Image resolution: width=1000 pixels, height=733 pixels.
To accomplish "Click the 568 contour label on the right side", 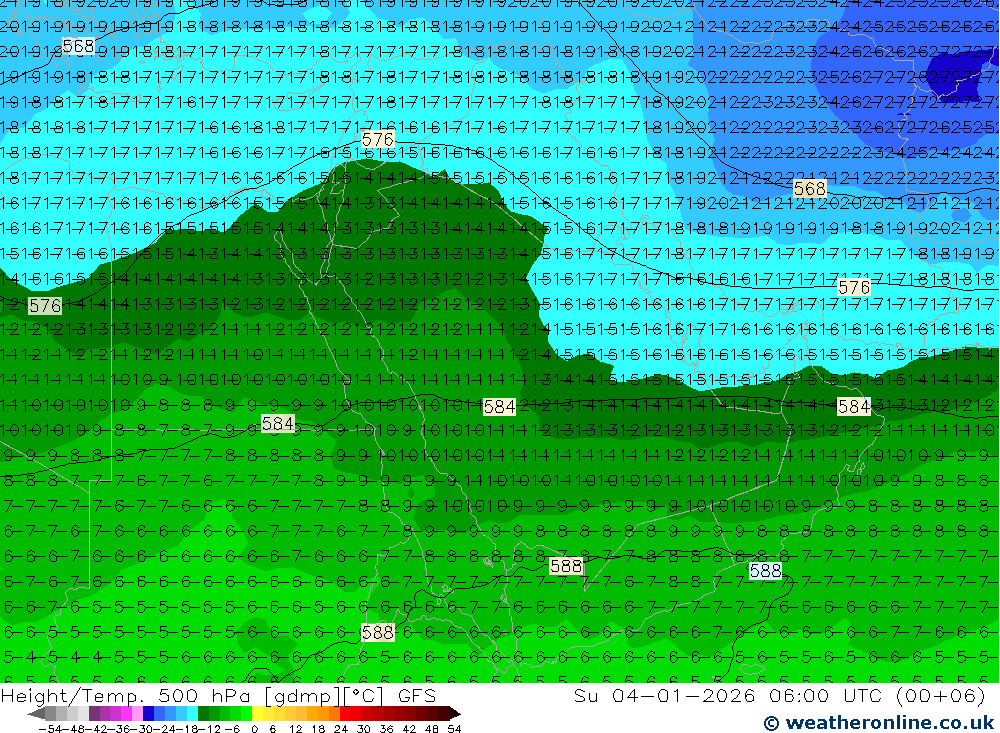I will pos(810,188).
